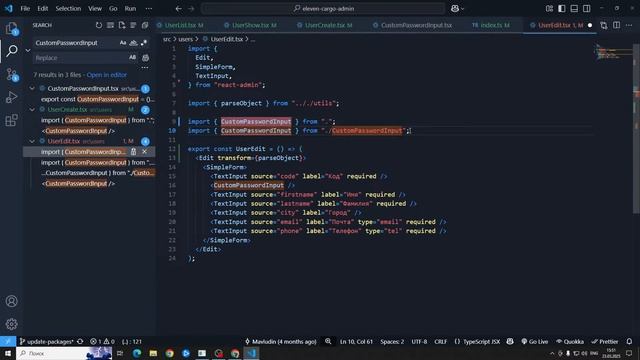Split the editor to the right
The height and width of the screenshot is (360, 640).
coord(616,25)
